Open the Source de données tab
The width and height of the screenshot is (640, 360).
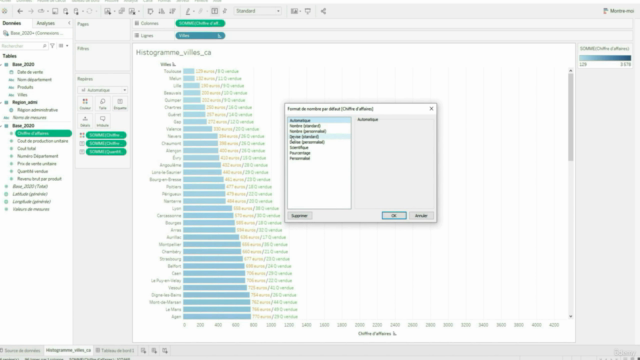[x=21, y=350]
